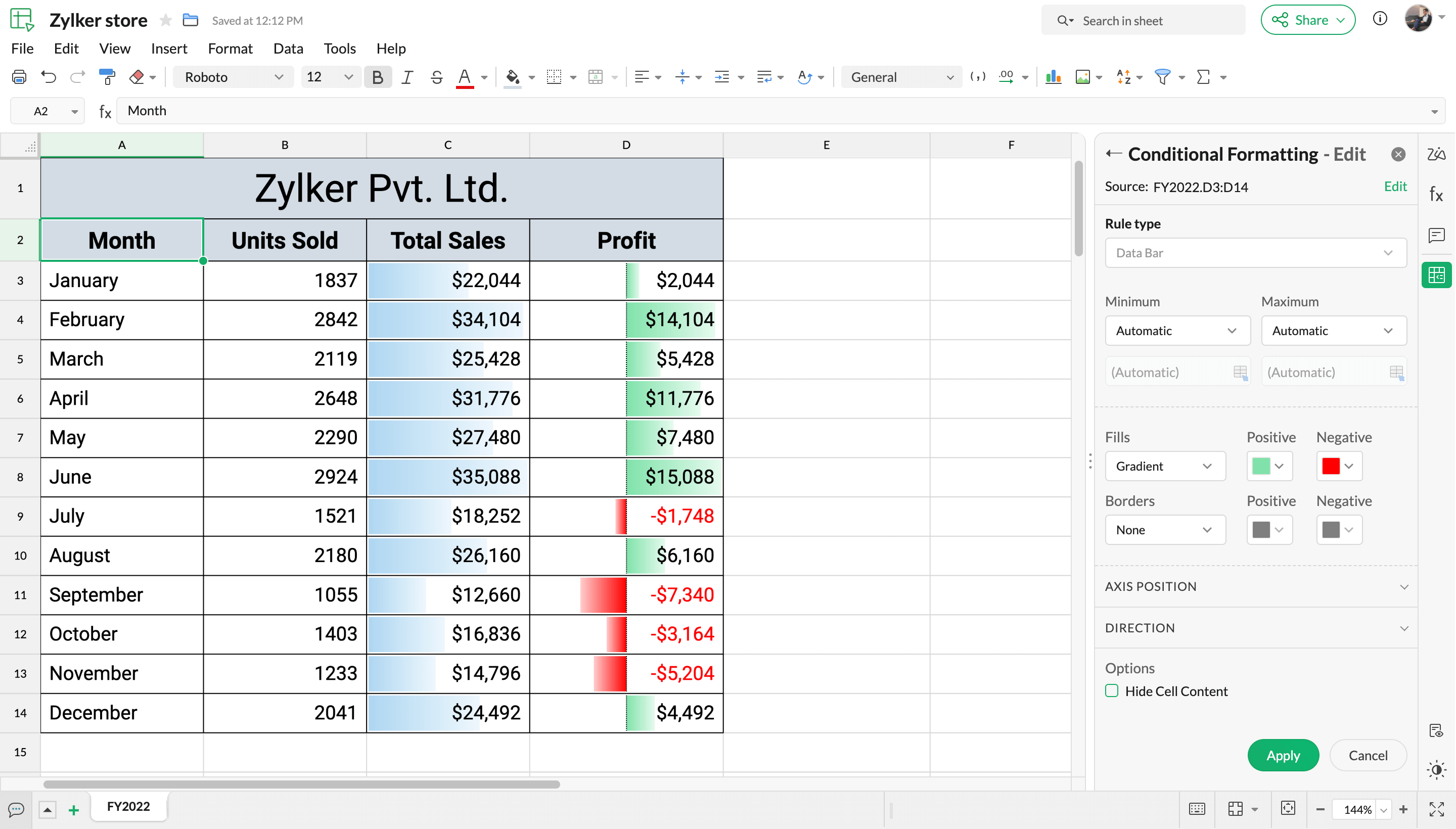Click the print icon in toolbar
1456x829 pixels.
click(x=19, y=77)
